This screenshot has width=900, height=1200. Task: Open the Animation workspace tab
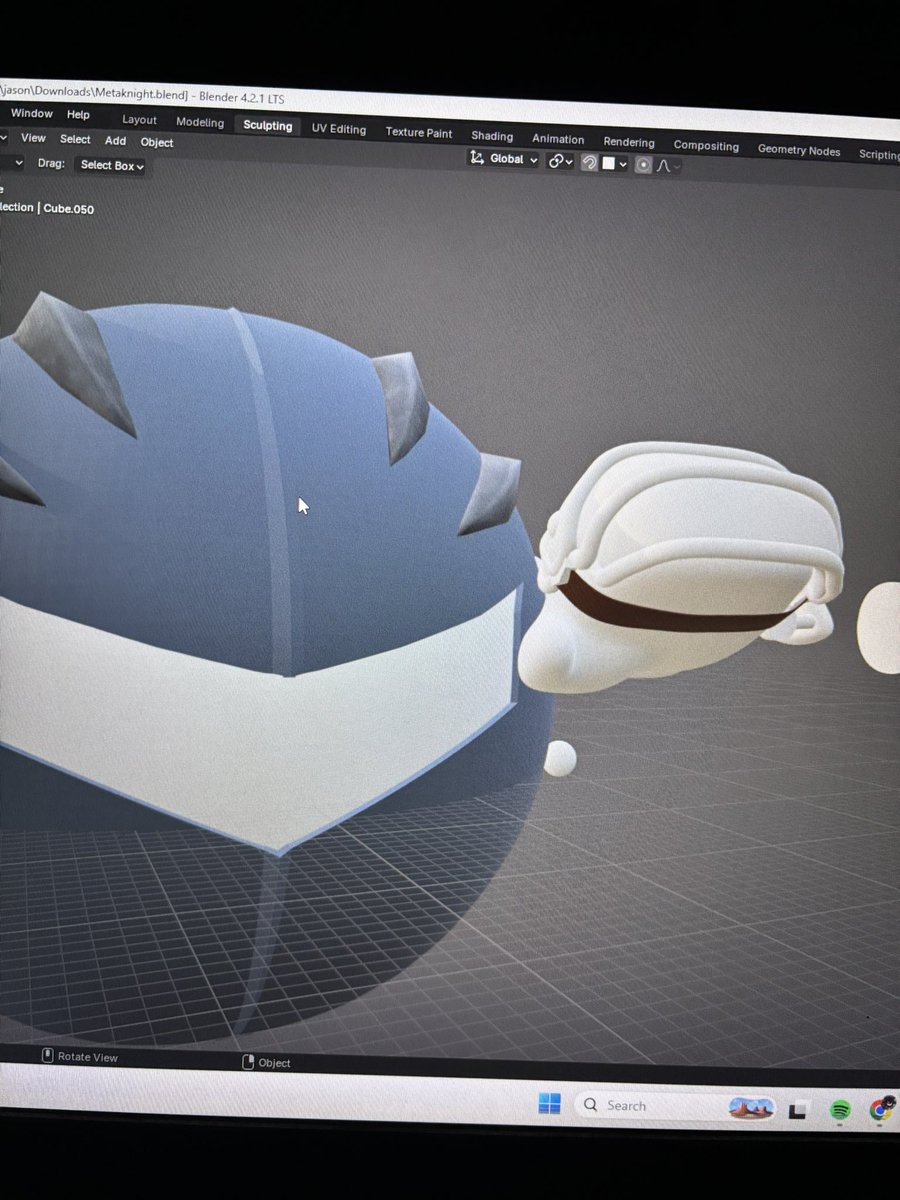click(557, 139)
